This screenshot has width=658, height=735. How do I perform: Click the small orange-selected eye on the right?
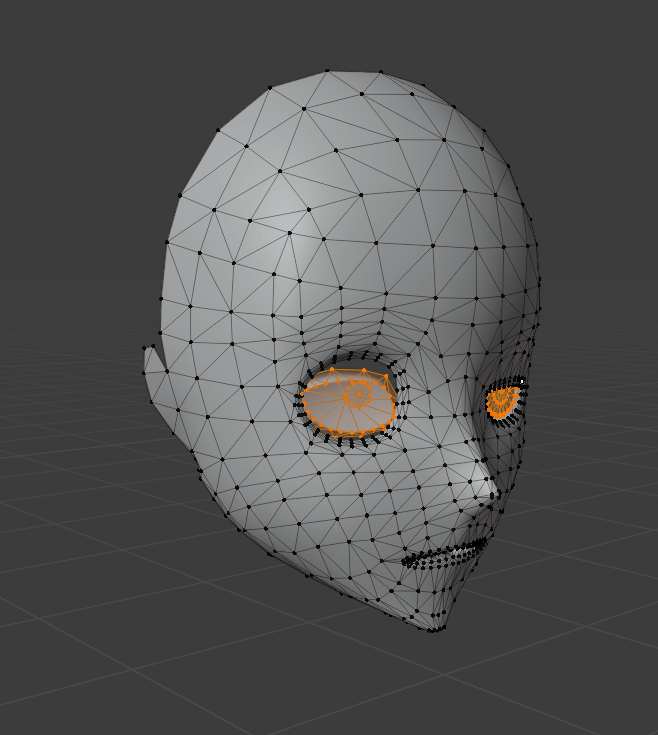pyautogui.click(x=501, y=401)
